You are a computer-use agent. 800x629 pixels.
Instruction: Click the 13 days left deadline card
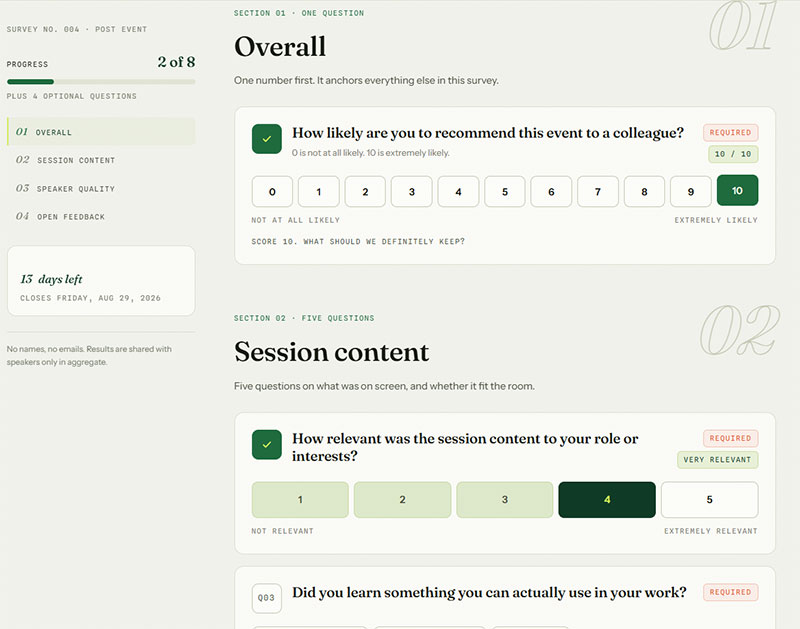(x=101, y=281)
